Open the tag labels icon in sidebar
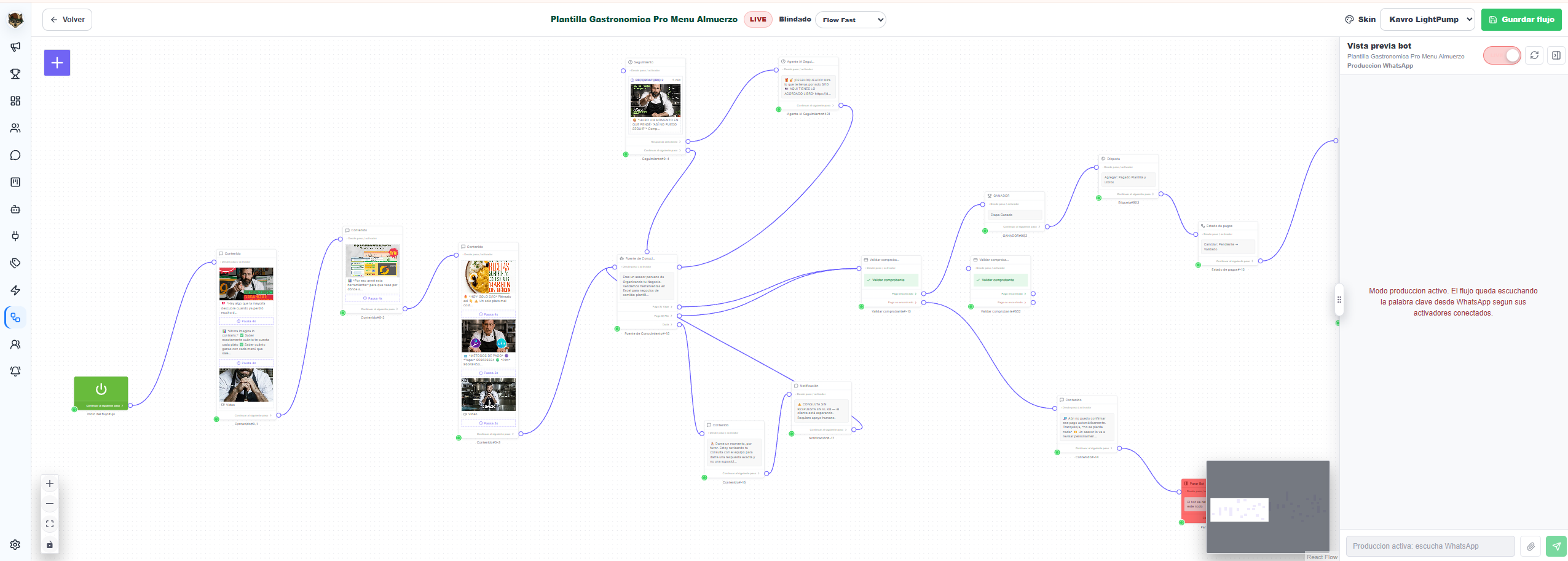Image resolution: width=1568 pixels, height=561 pixels. coord(15,263)
